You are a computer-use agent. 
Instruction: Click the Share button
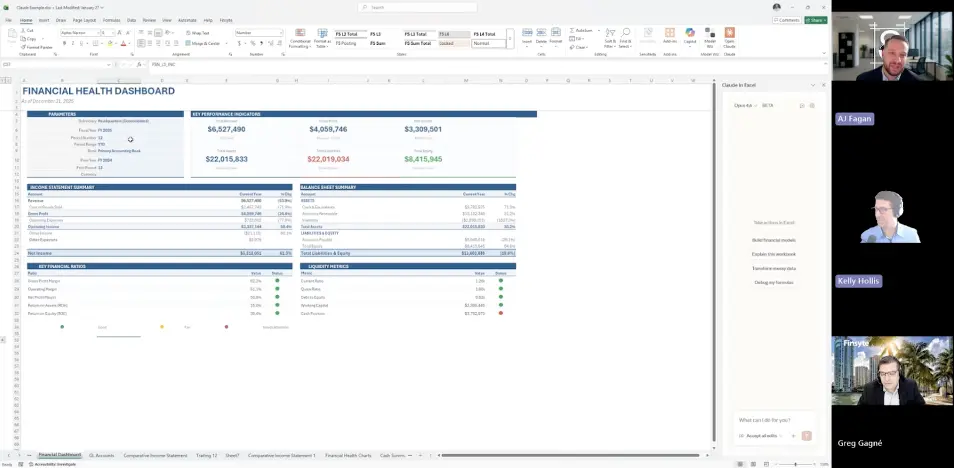point(817,20)
